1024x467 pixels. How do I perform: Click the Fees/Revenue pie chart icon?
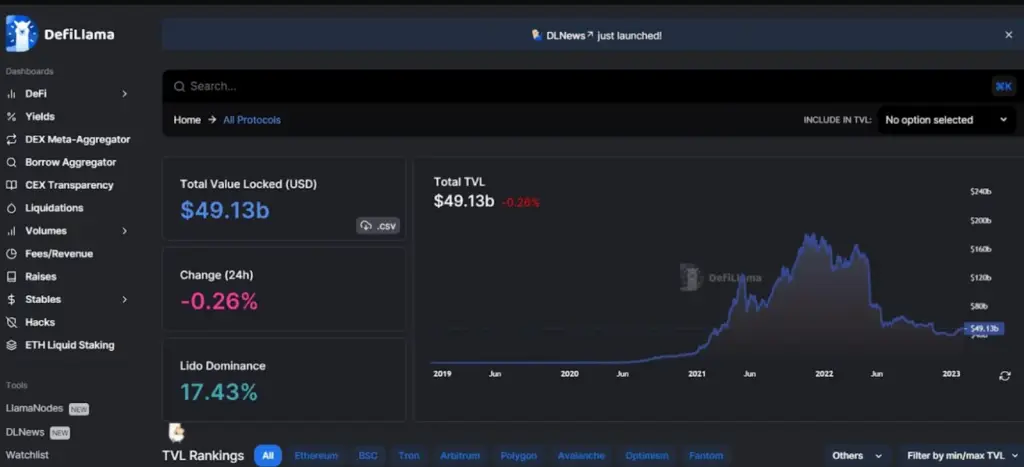tap(11, 254)
